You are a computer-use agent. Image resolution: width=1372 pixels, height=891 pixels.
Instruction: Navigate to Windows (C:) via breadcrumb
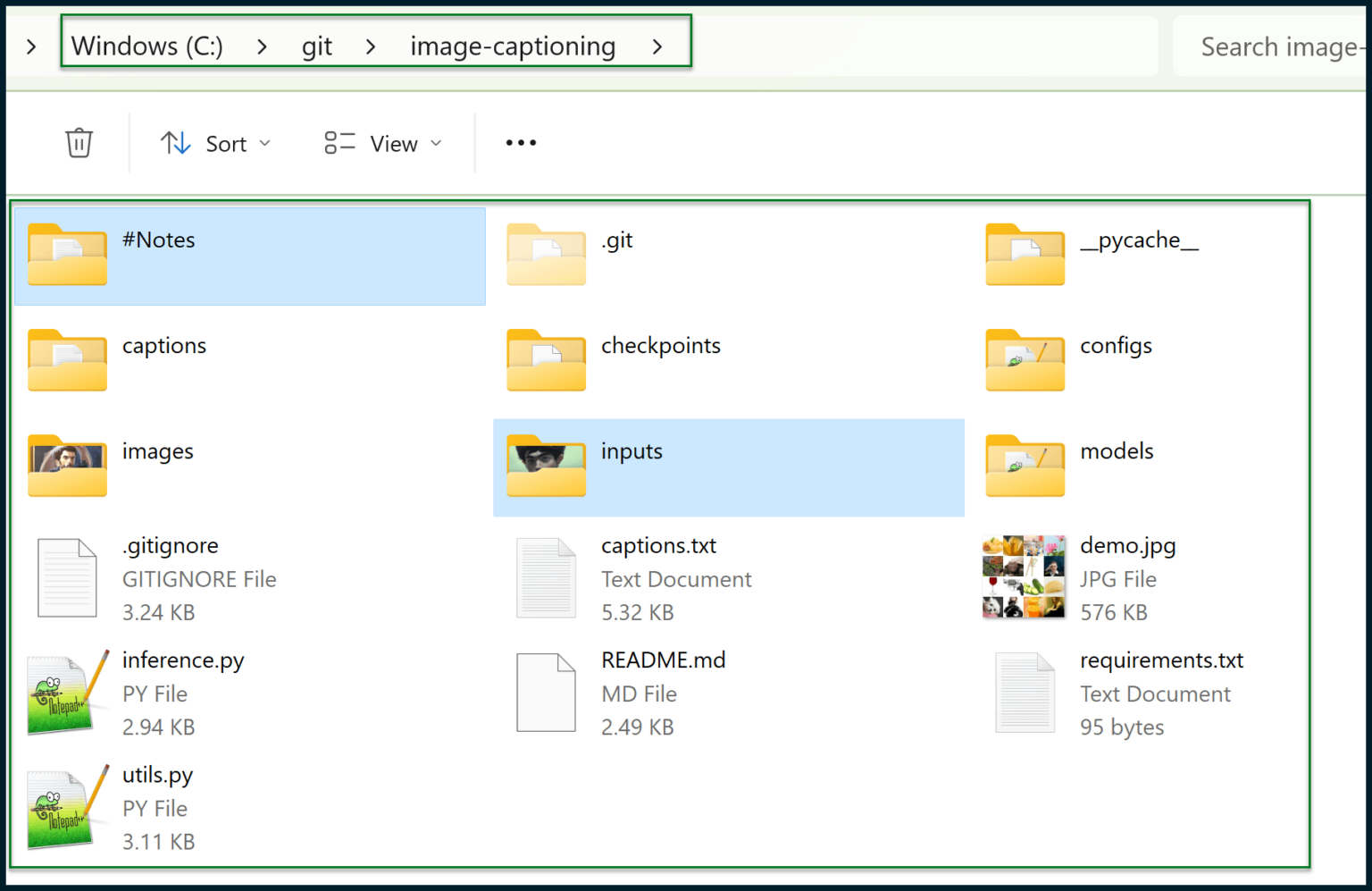point(146,46)
